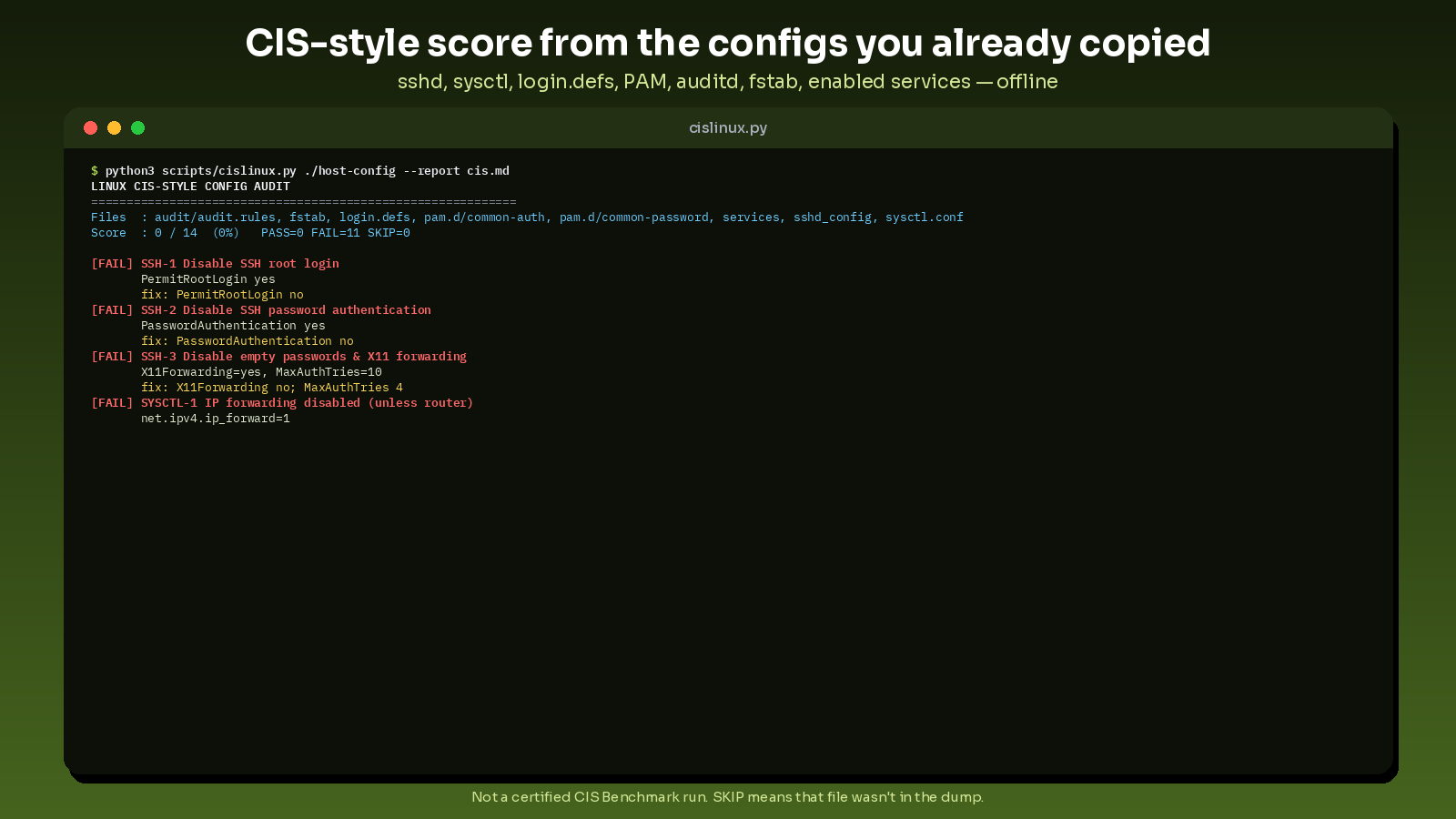Click 'fix: X11Forwarding no; MaxAuthTries 4' line
The image size is (1456, 819).
[x=272, y=388]
